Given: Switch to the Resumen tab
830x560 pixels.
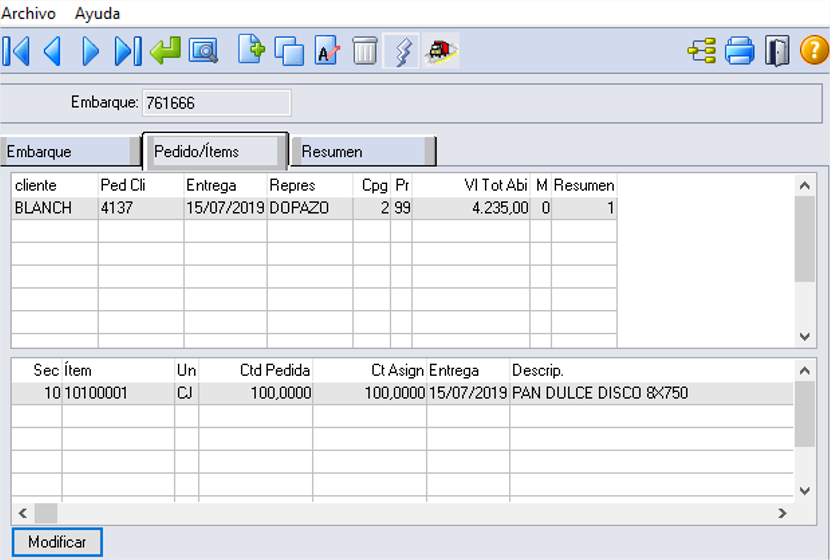Looking at the screenshot, I should coord(364,151).
